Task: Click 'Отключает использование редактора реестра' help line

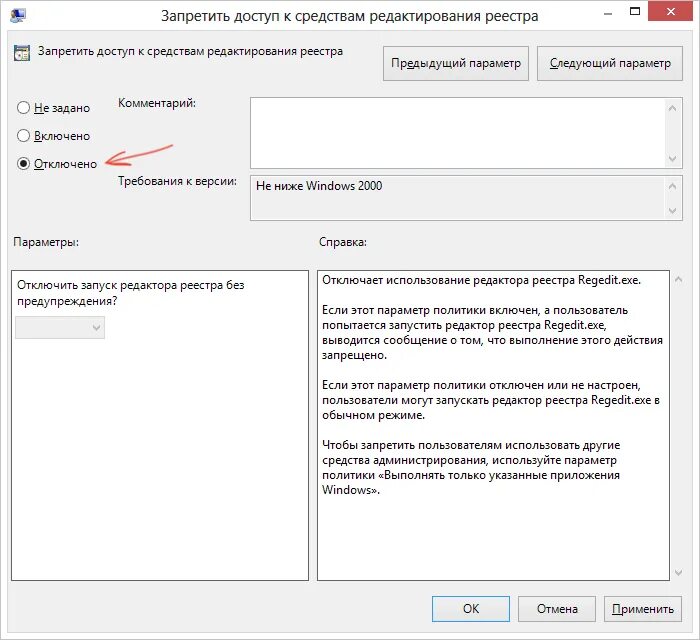Action: pyautogui.click(x=481, y=280)
